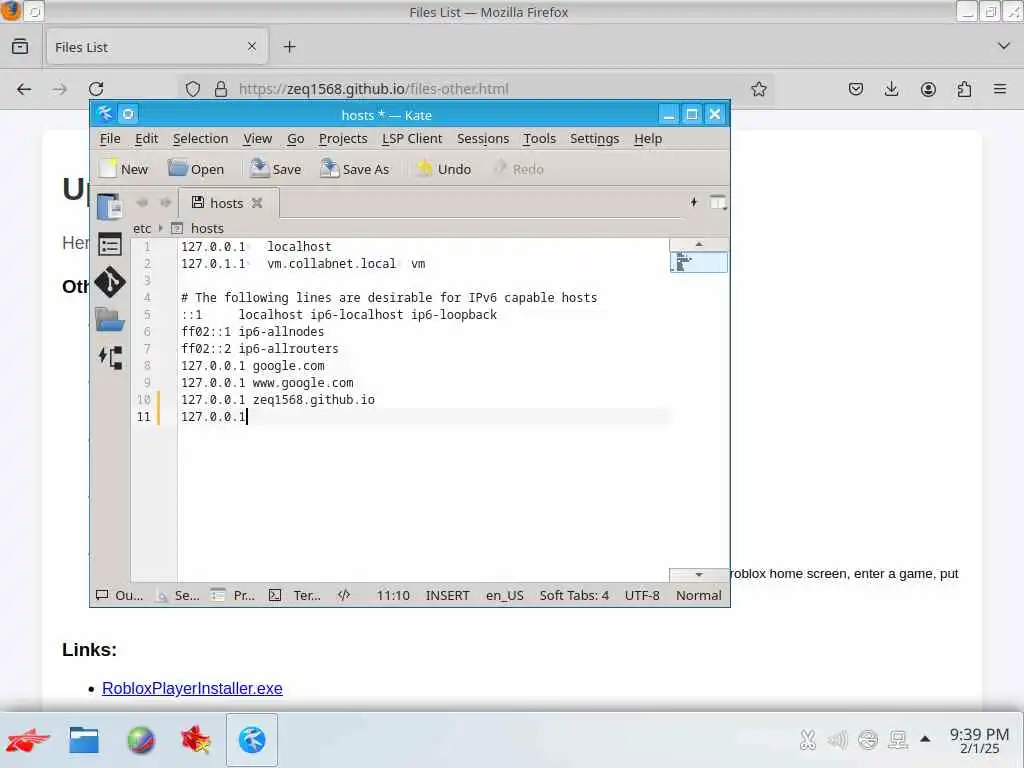1024x768 pixels.
Task: Undo the last edit in Kate
Action: [443, 169]
